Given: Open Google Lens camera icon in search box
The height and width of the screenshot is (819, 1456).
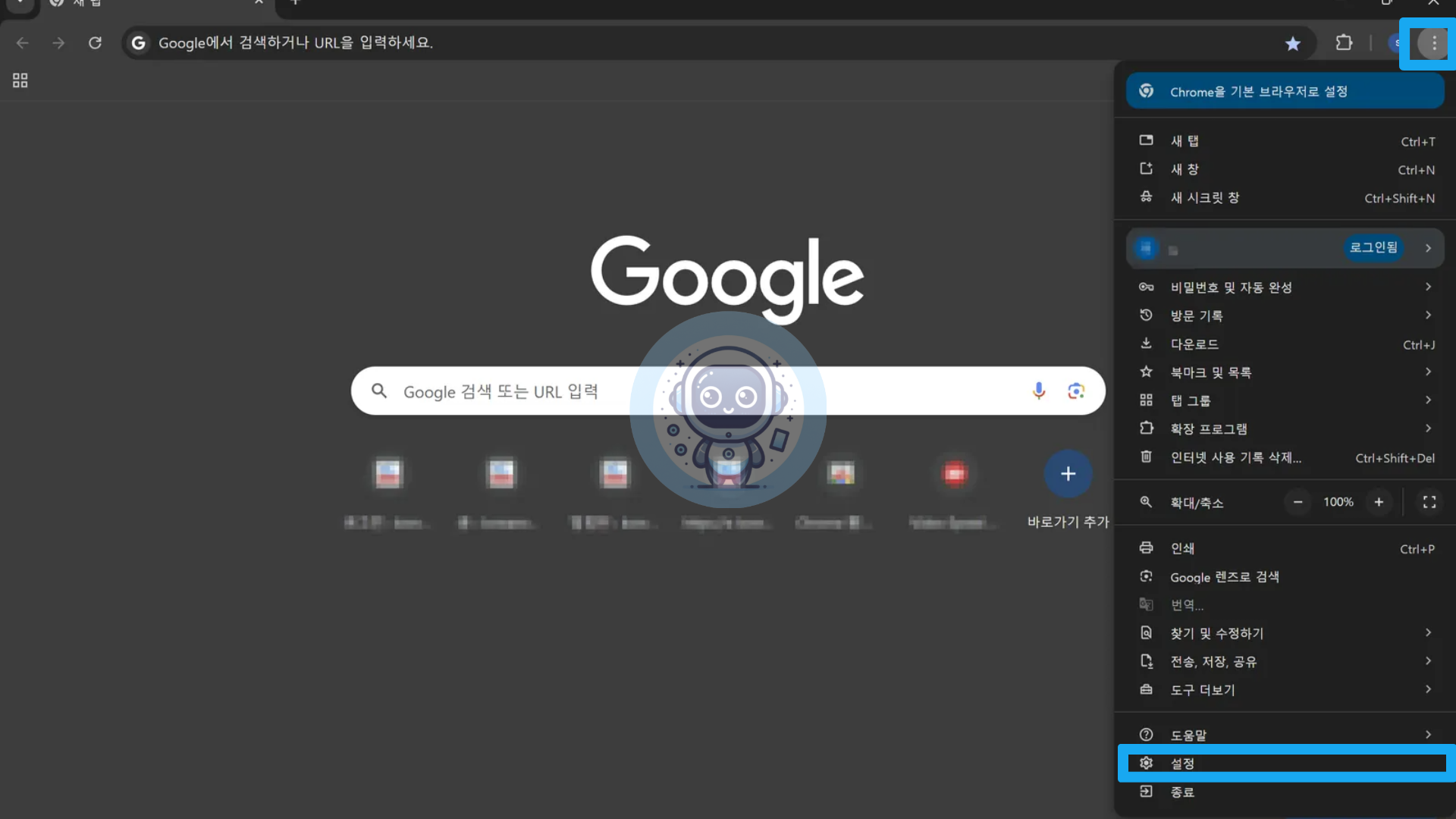Looking at the screenshot, I should coord(1075,391).
